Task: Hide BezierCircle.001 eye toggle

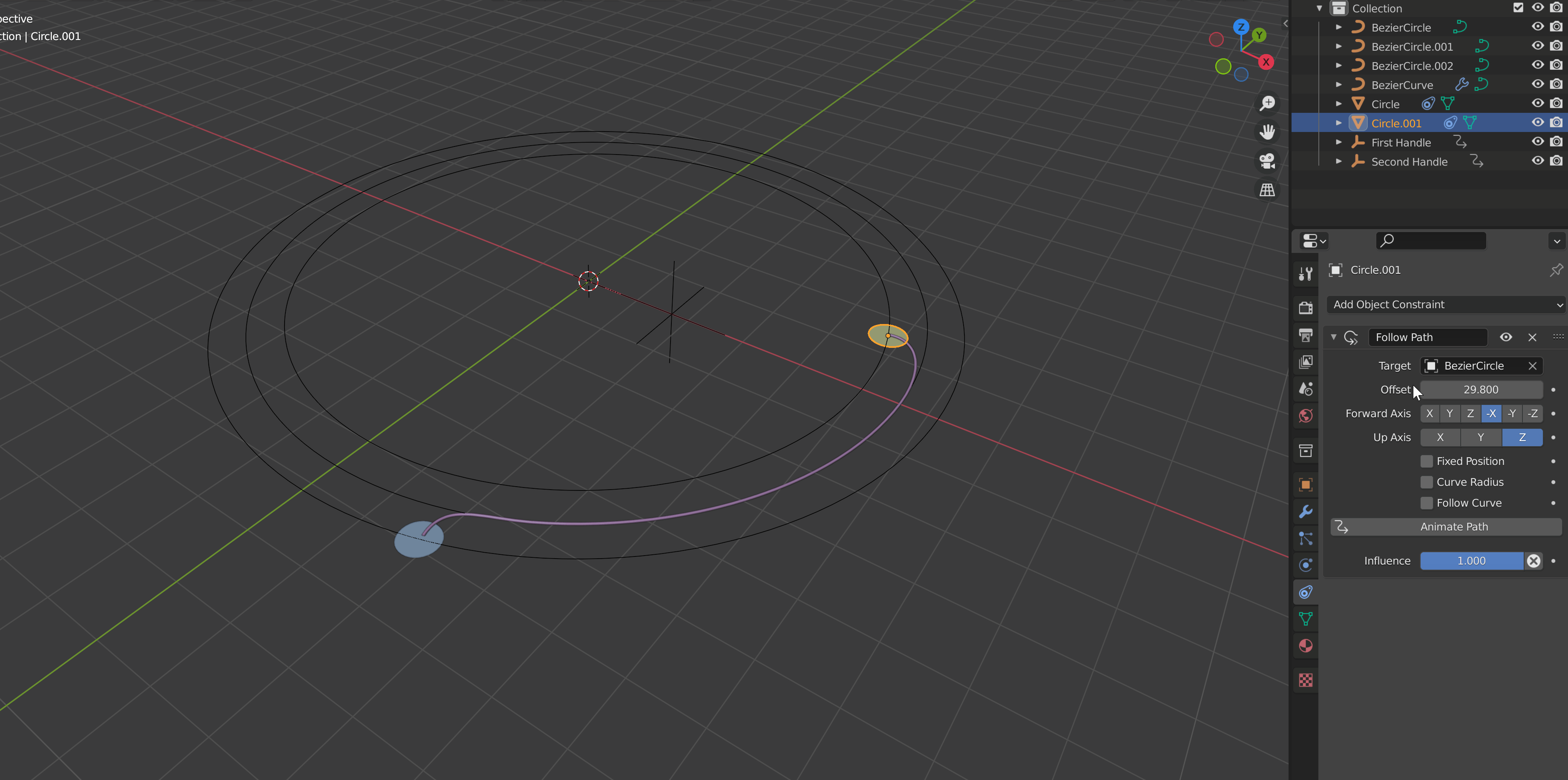Action: [1538, 46]
